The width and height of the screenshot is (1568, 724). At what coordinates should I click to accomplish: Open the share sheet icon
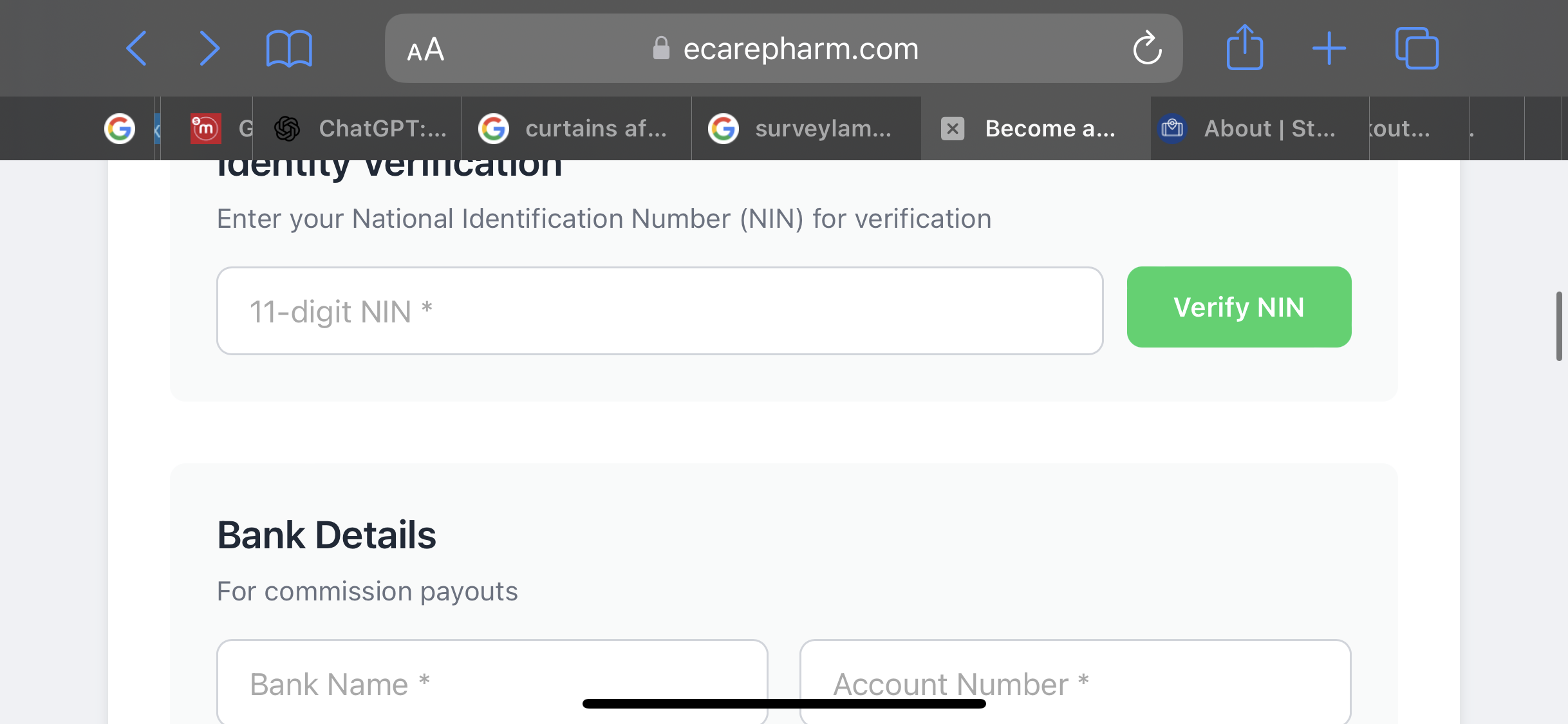(1245, 47)
